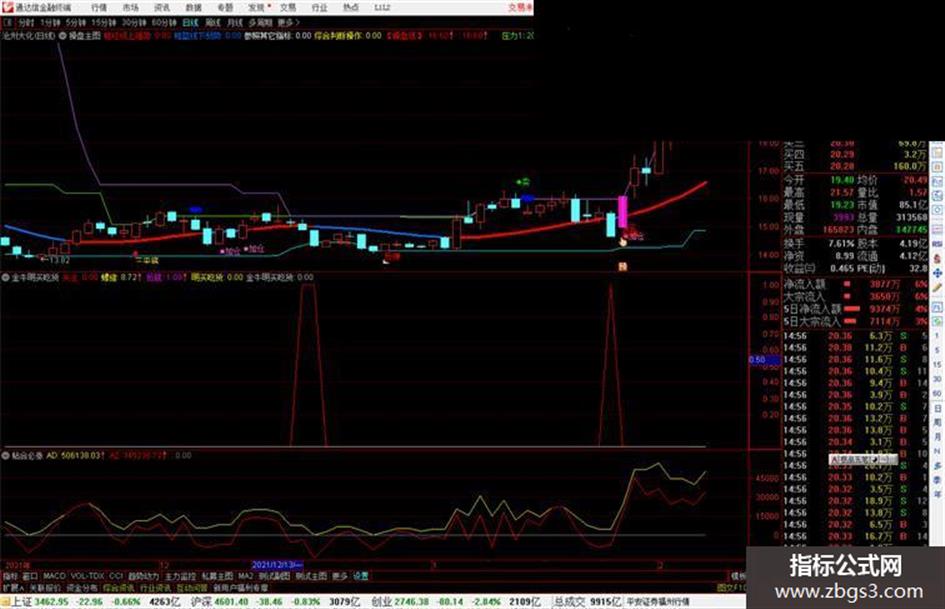Switch chart to 60分钟 period
The image size is (945, 609).
(164, 22)
